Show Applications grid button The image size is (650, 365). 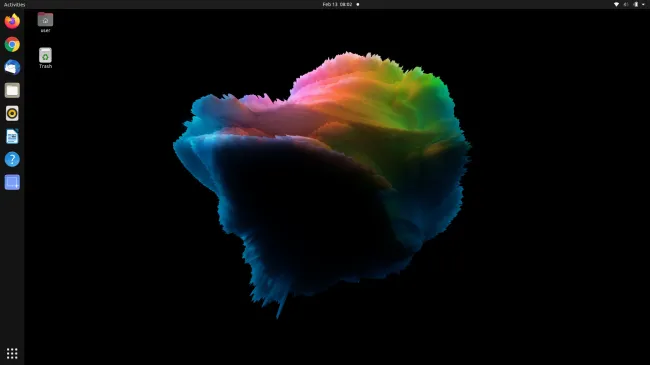coord(12,353)
